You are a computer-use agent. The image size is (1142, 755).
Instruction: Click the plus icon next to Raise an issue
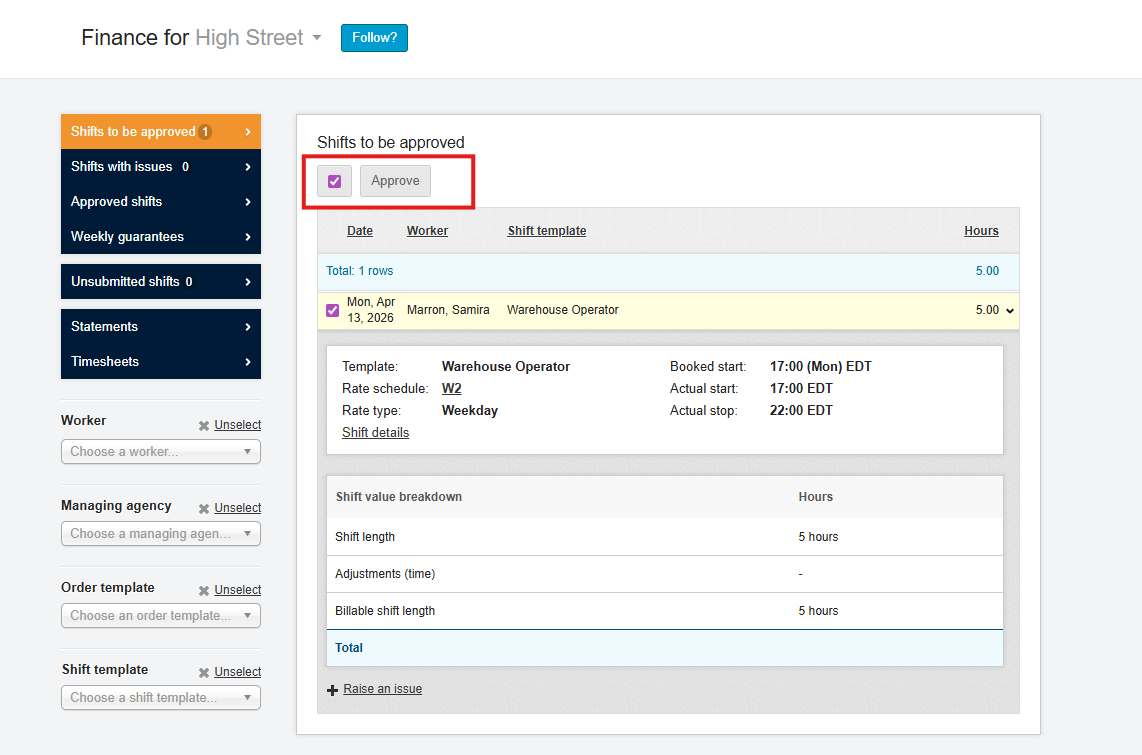click(x=333, y=690)
